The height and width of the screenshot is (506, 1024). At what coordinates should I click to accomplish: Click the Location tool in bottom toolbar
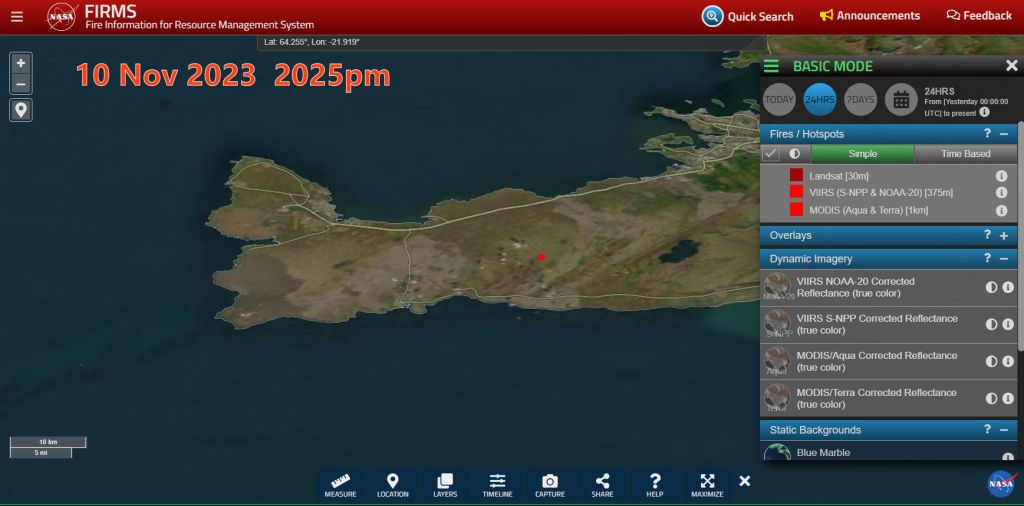tap(392, 485)
